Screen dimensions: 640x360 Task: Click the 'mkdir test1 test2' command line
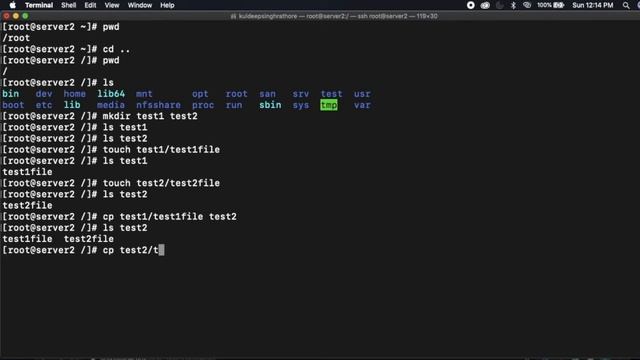[x=100, y=116]
